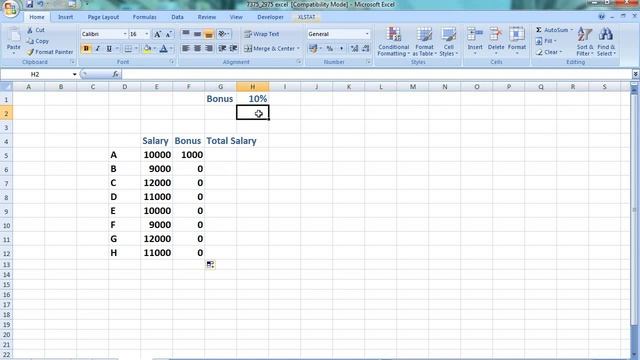Open Auto Fill Options smart tag
640x360 pixels.
(x=210, y=265)
